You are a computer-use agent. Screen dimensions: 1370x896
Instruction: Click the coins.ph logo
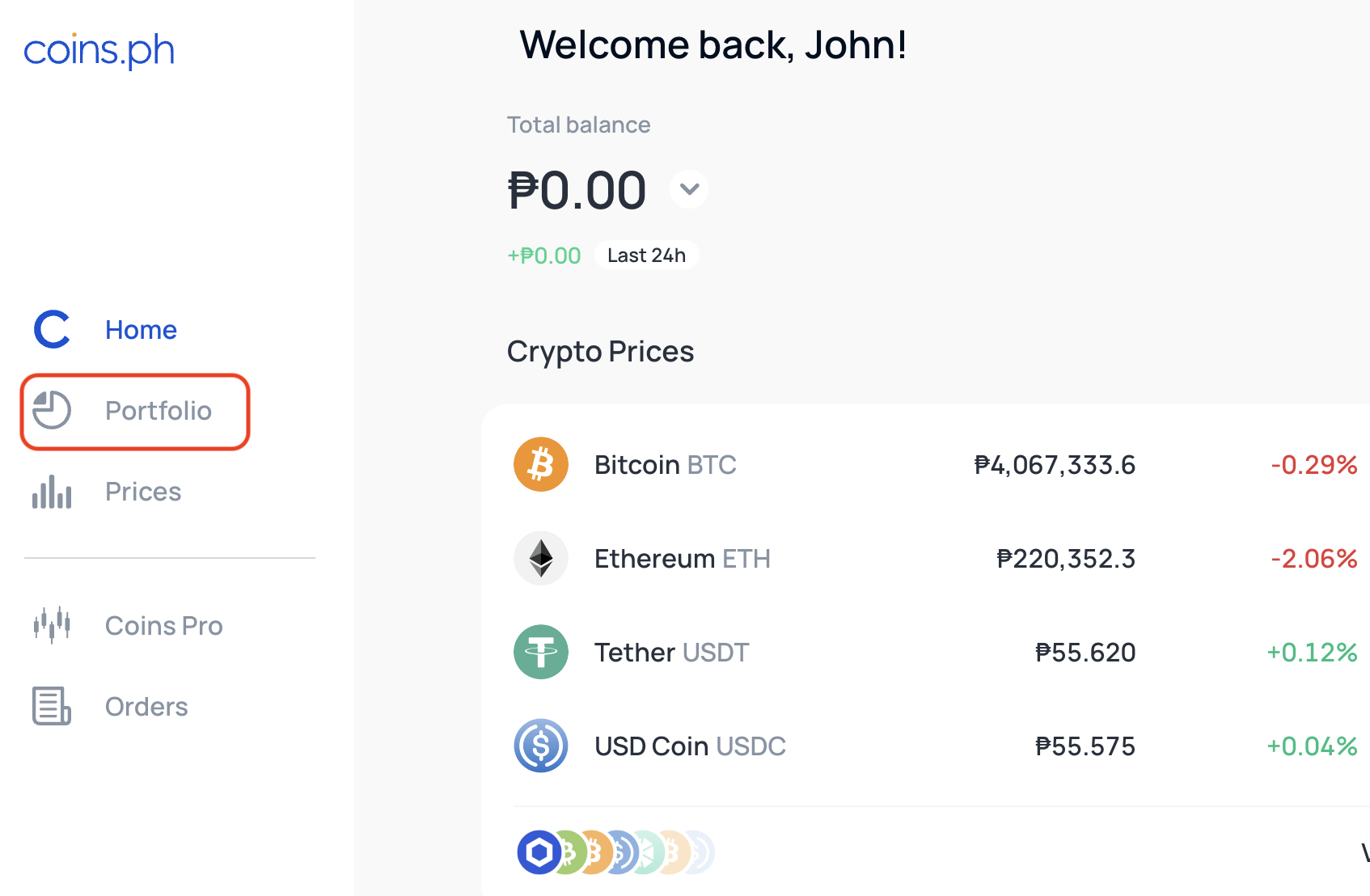click(x=98, y=49)
